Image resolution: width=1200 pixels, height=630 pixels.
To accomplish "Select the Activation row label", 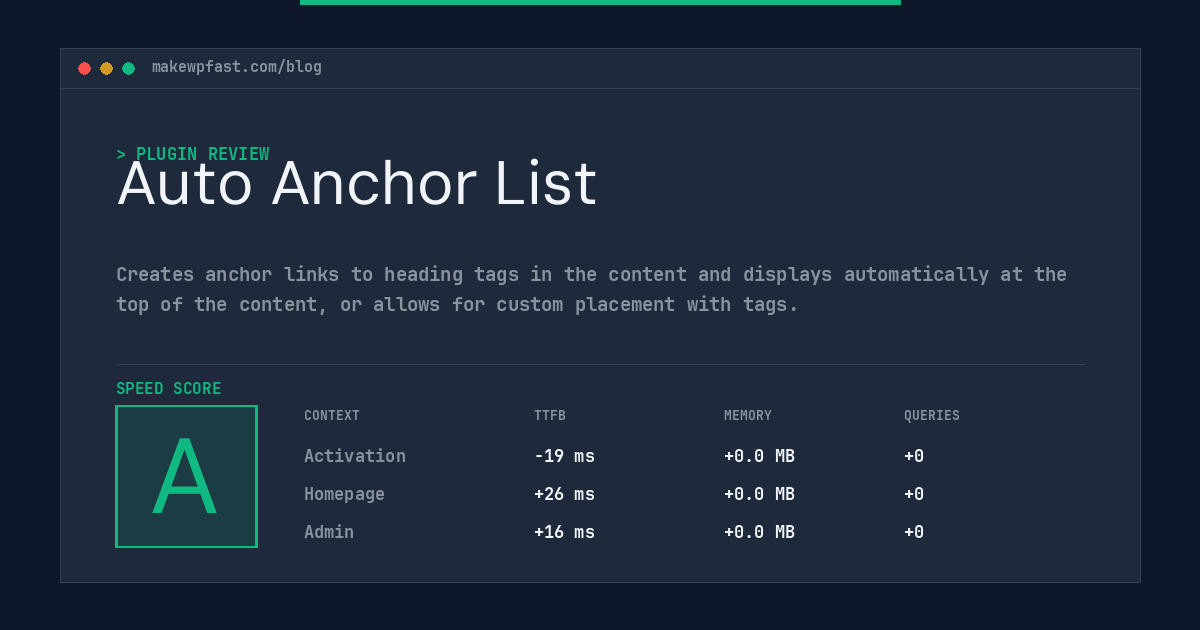I will coord(355,456).
